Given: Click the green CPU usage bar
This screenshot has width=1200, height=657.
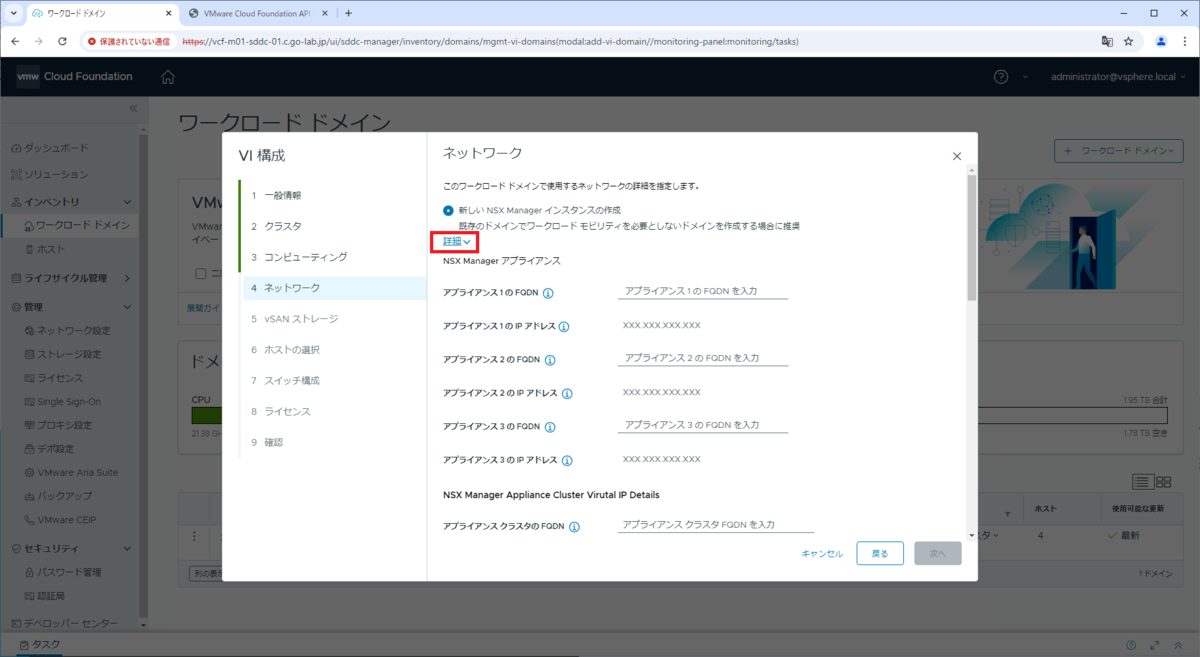Looking at the screenshot, I should pyautogui.click(x=206, y=414).
